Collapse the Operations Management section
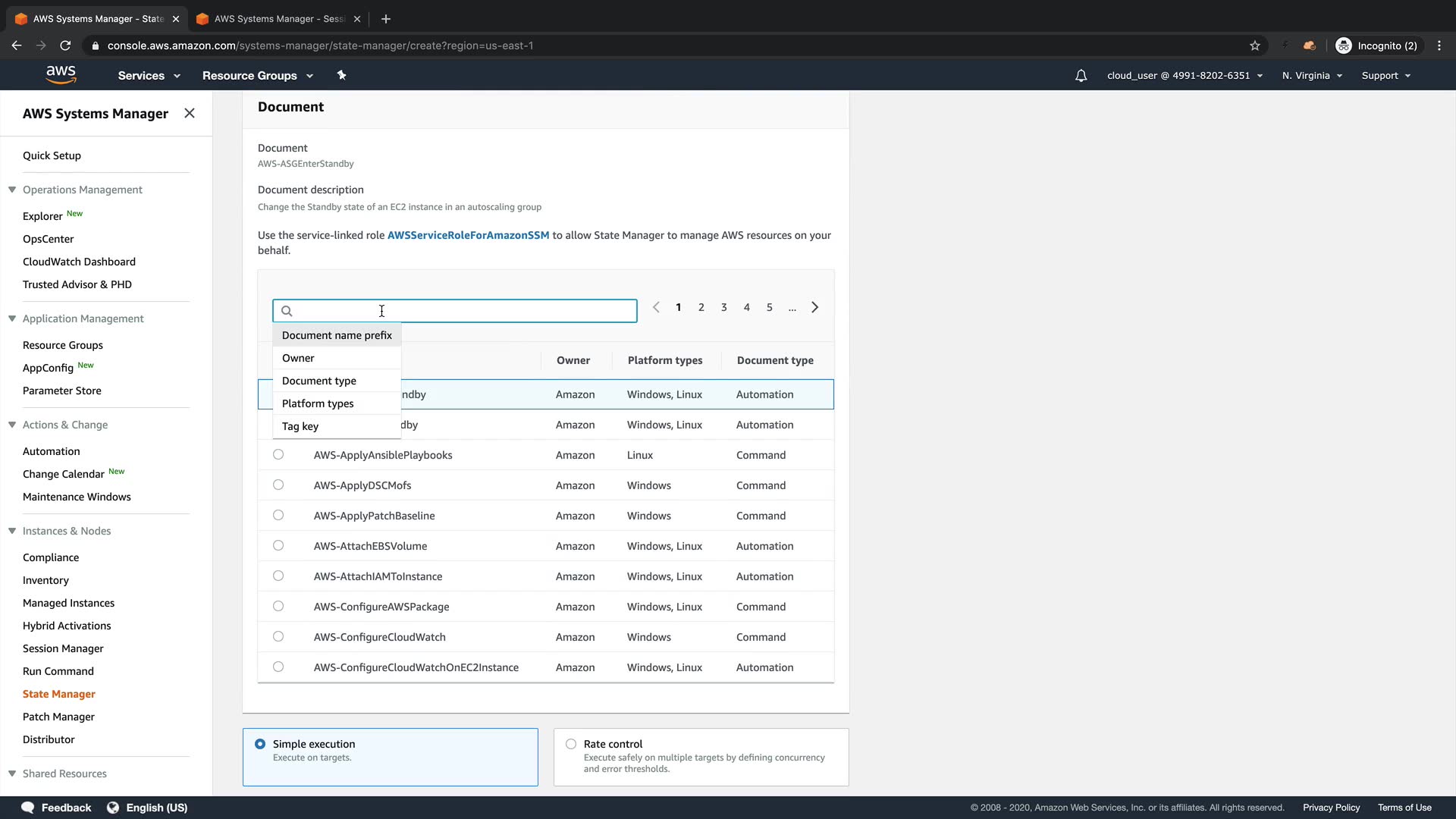The image size is (1456, 819). 12,190
